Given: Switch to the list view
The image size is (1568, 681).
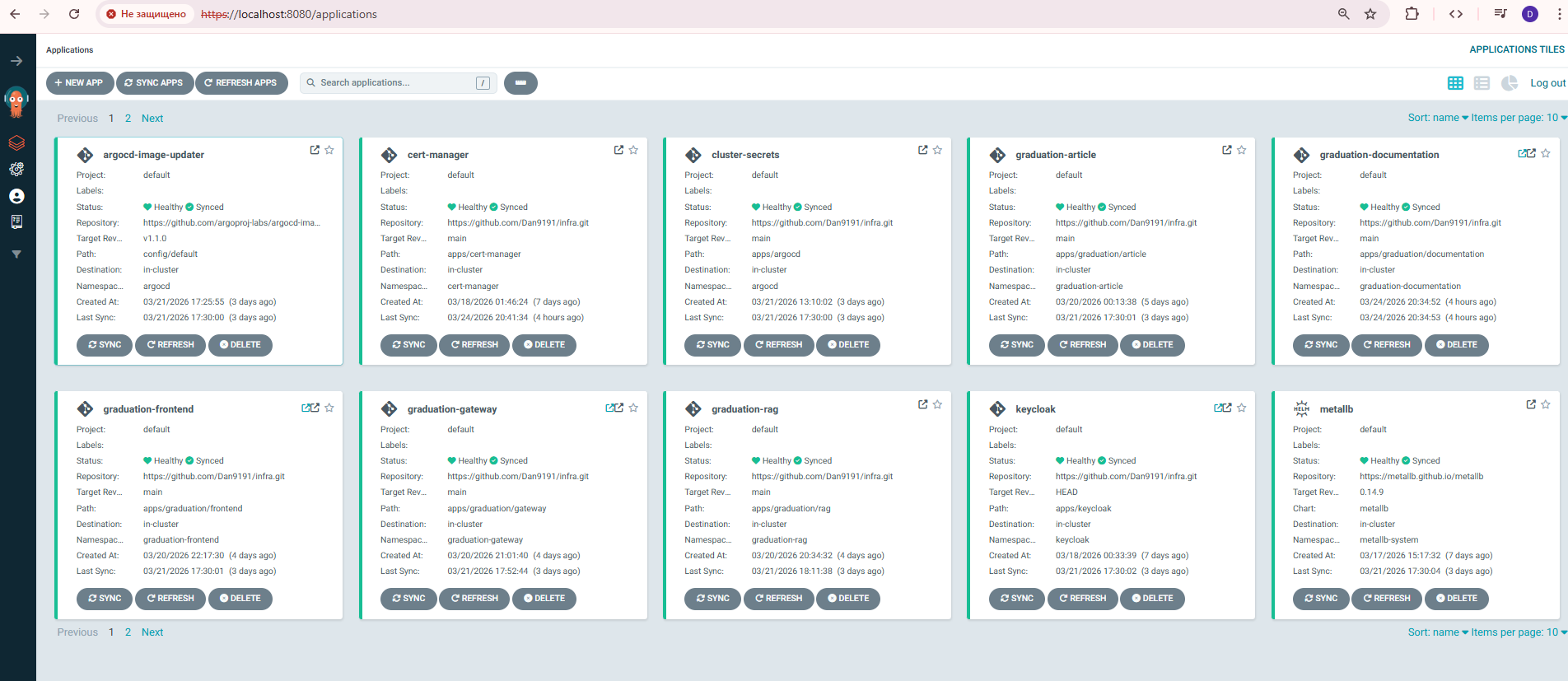Looking at the screenshot, I should (x=1482, y=83).
